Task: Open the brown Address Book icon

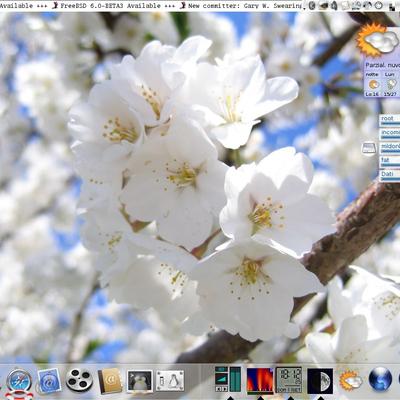Action: 110,381
